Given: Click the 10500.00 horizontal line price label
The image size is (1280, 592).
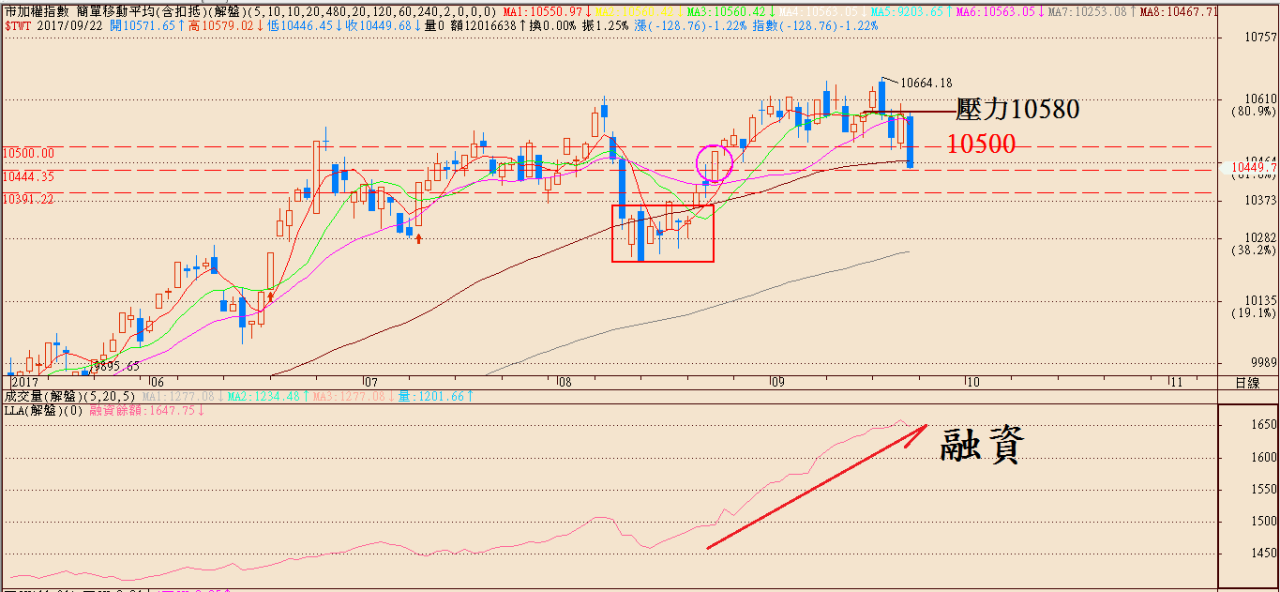Looking at the screenshot, I should click(x=29, y=152).
